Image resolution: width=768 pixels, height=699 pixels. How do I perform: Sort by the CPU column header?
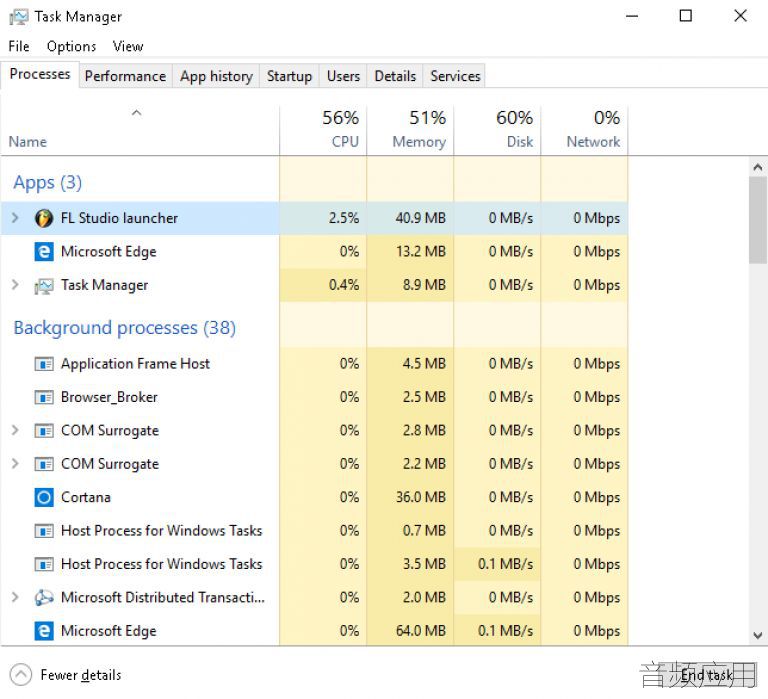point(323,130)
